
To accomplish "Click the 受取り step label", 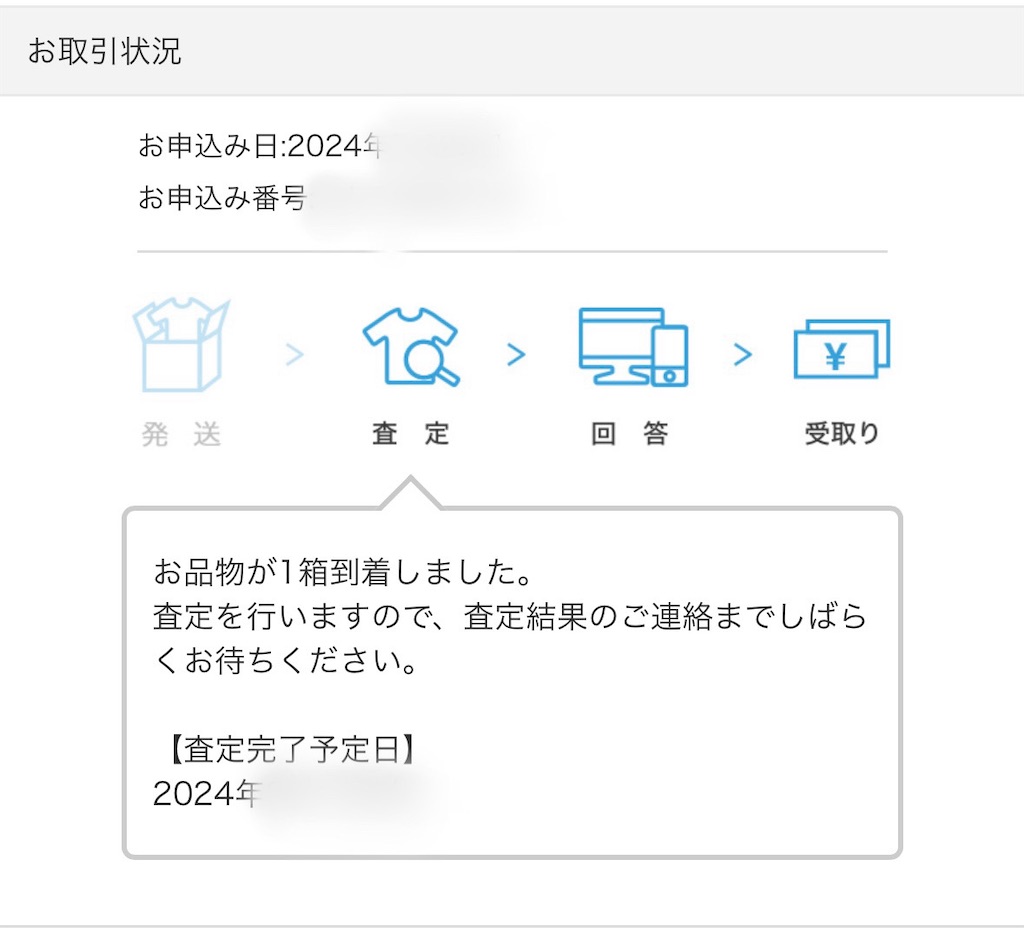I will (840, 434).
